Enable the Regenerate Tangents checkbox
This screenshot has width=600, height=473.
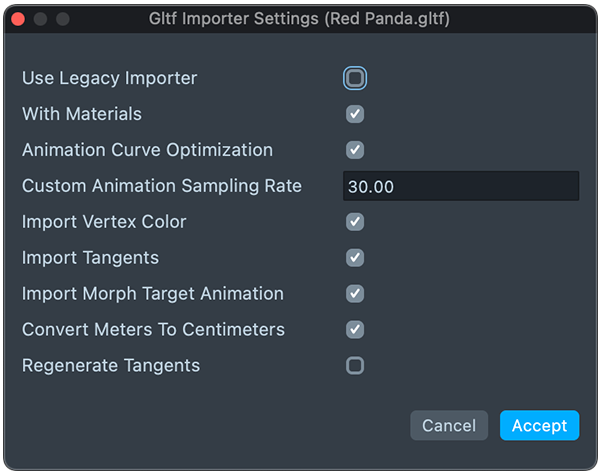355,366
